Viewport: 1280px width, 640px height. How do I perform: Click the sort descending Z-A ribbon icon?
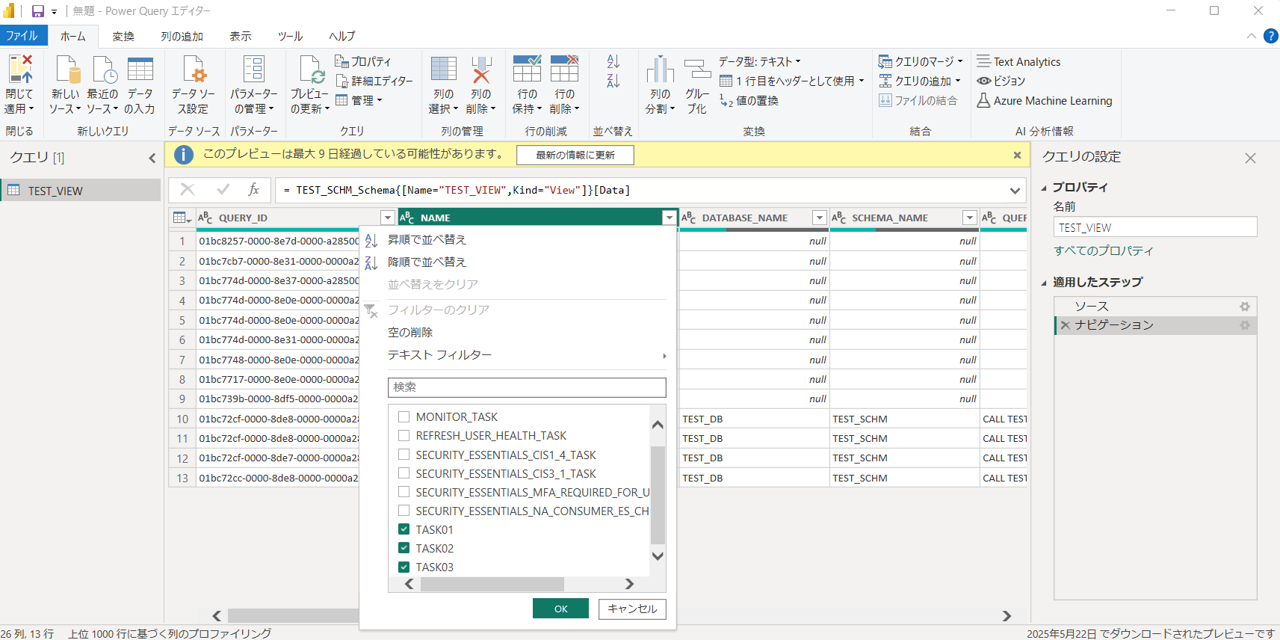tap(614, 81)
